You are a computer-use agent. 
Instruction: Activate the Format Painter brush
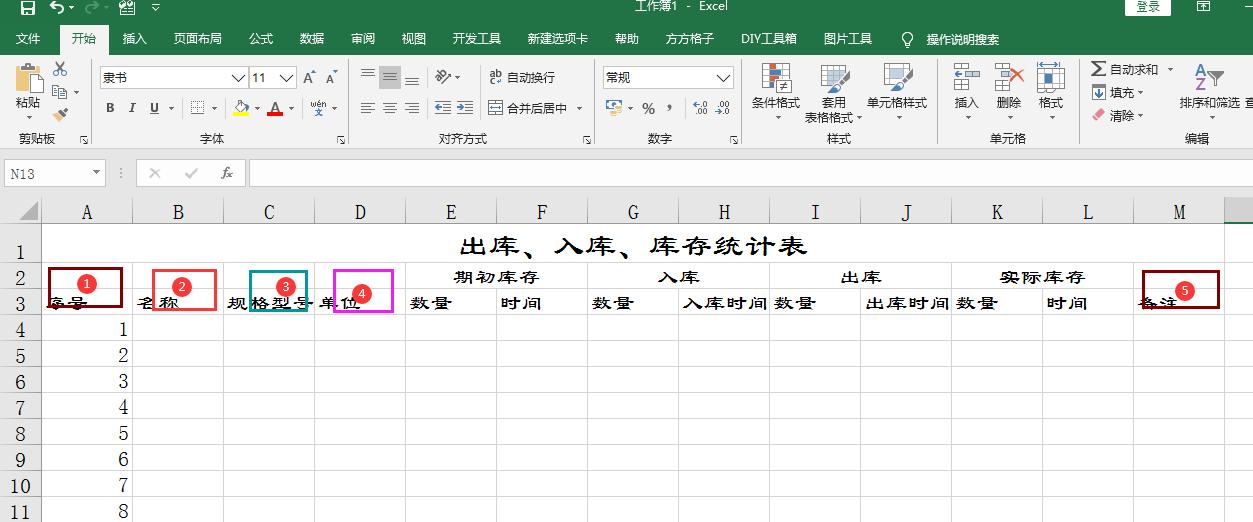click(60, 115)
